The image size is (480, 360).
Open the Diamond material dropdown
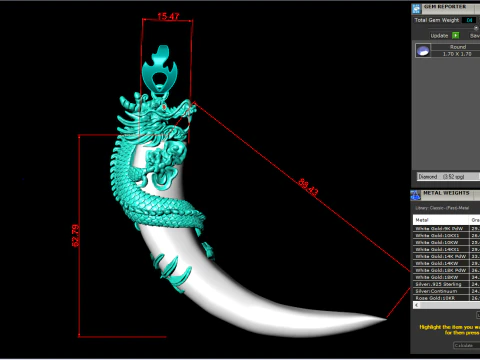(448, 177)
